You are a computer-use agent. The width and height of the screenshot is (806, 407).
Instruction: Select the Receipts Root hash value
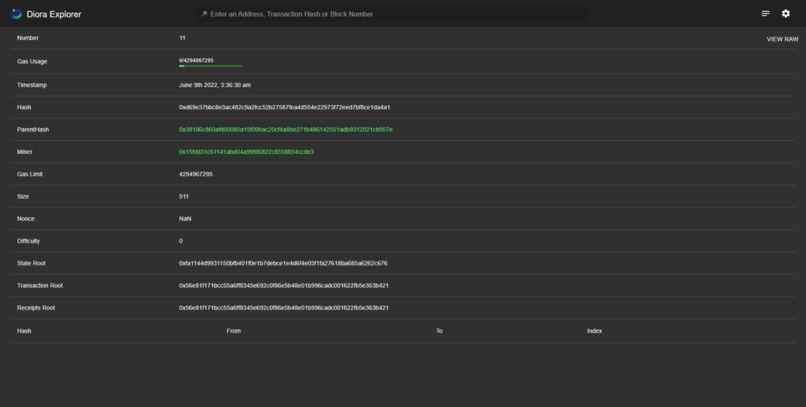click(x=284, y=307)
